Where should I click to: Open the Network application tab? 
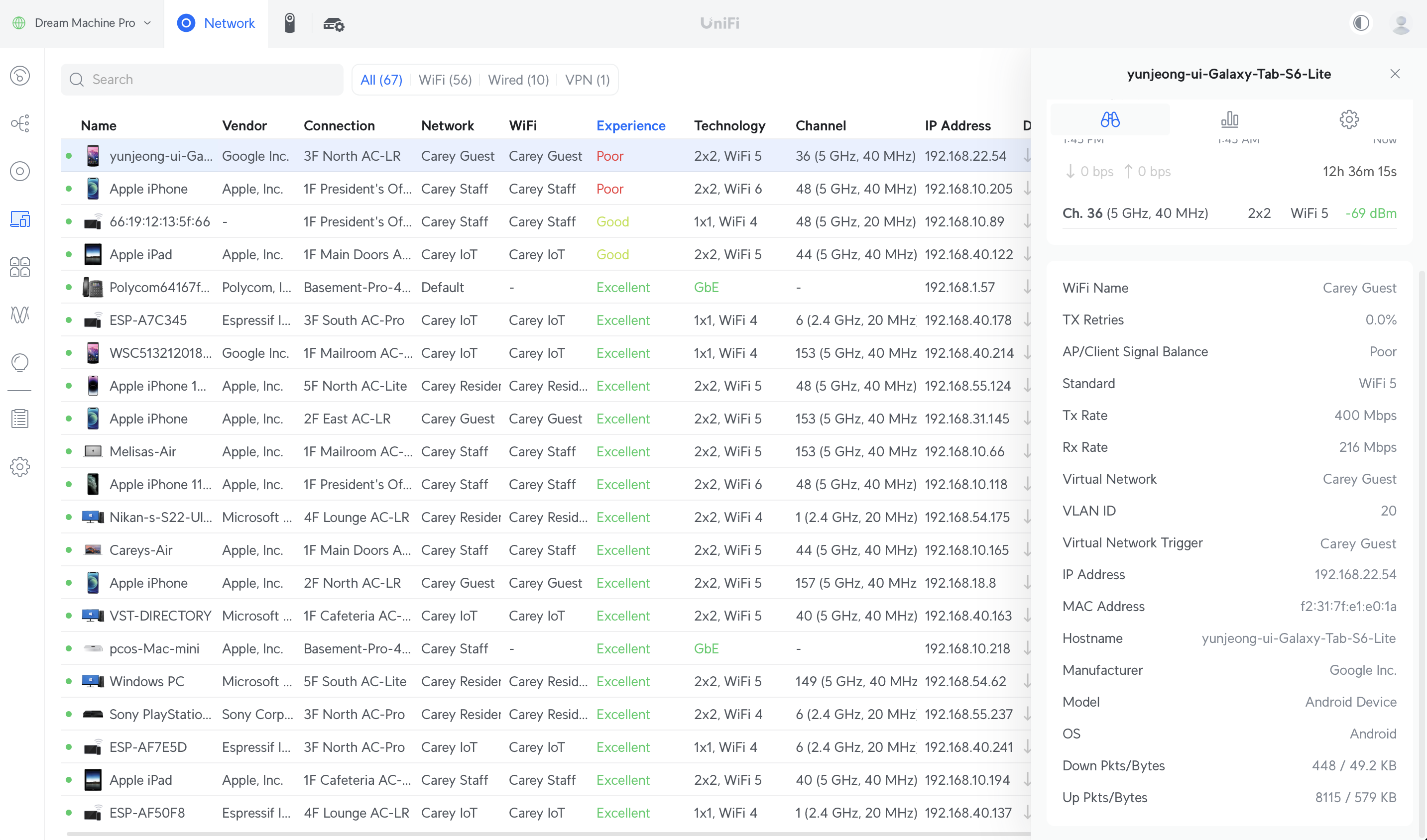tap(216, 23)
